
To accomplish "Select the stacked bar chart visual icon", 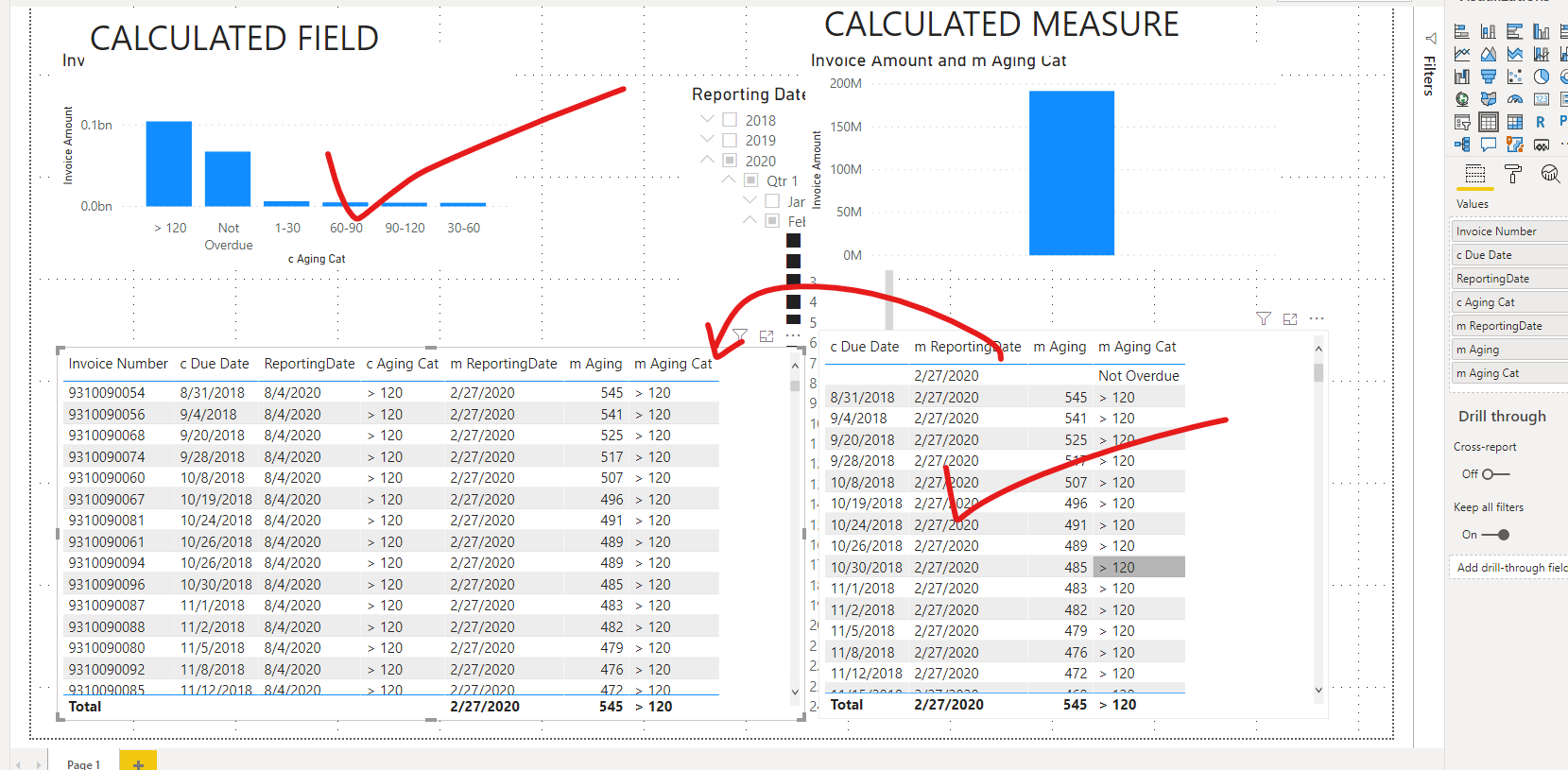I will click(1462, 31).
